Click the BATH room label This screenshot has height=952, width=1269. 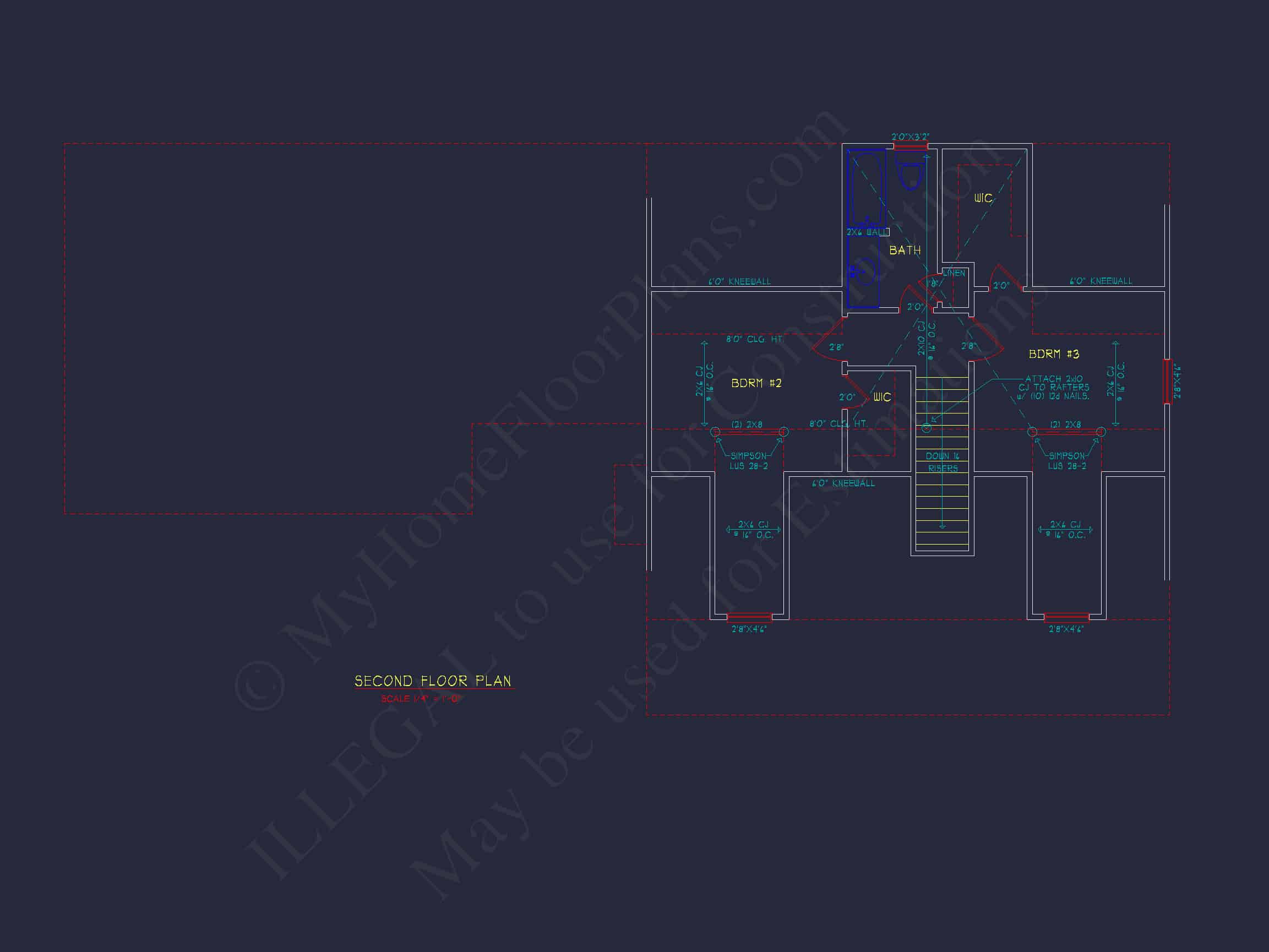tap(905, 250)
